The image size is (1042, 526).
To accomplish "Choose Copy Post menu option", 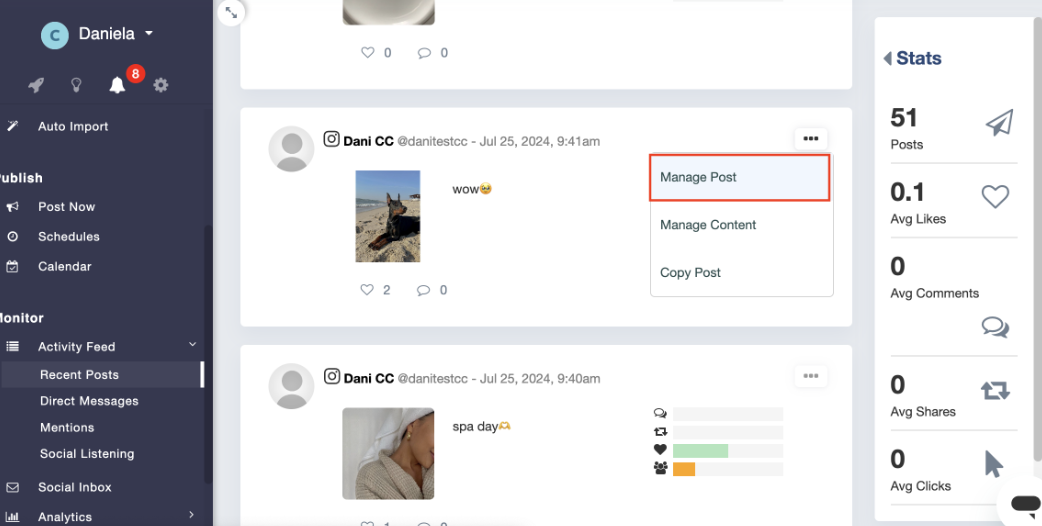I will (x=690, y=273).
